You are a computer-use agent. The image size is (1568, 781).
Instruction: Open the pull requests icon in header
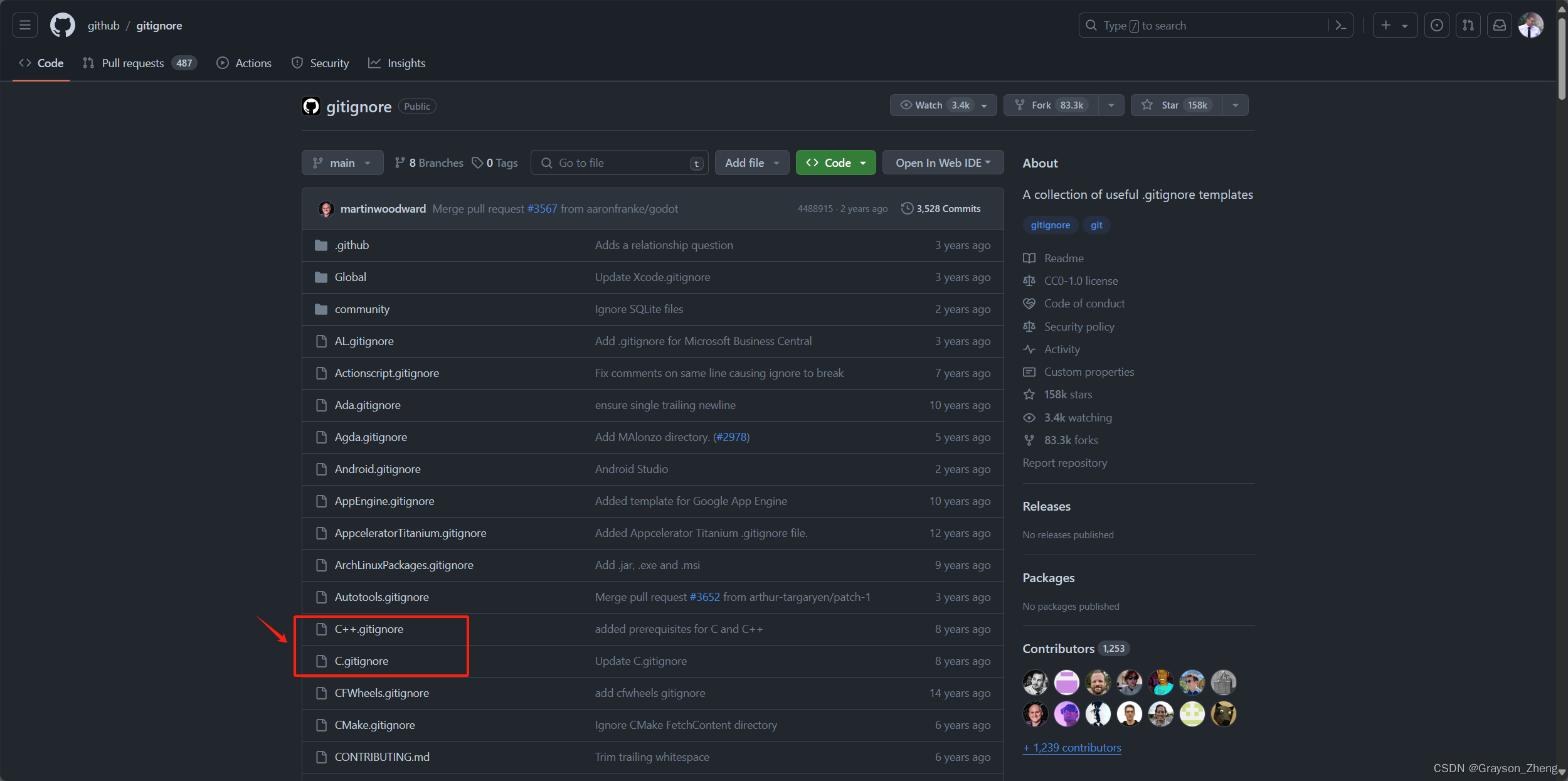click(x=1468, y=25)
